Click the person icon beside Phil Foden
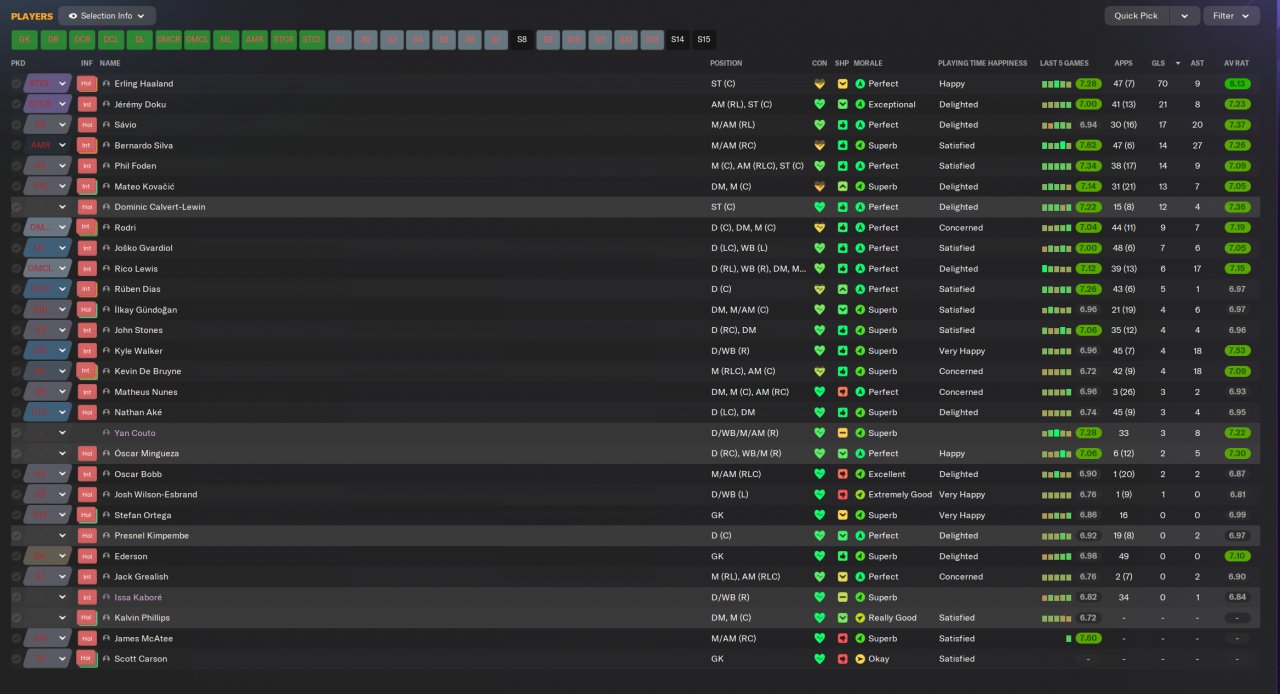This screenshot has height=694, width=1280. point(107,166)
